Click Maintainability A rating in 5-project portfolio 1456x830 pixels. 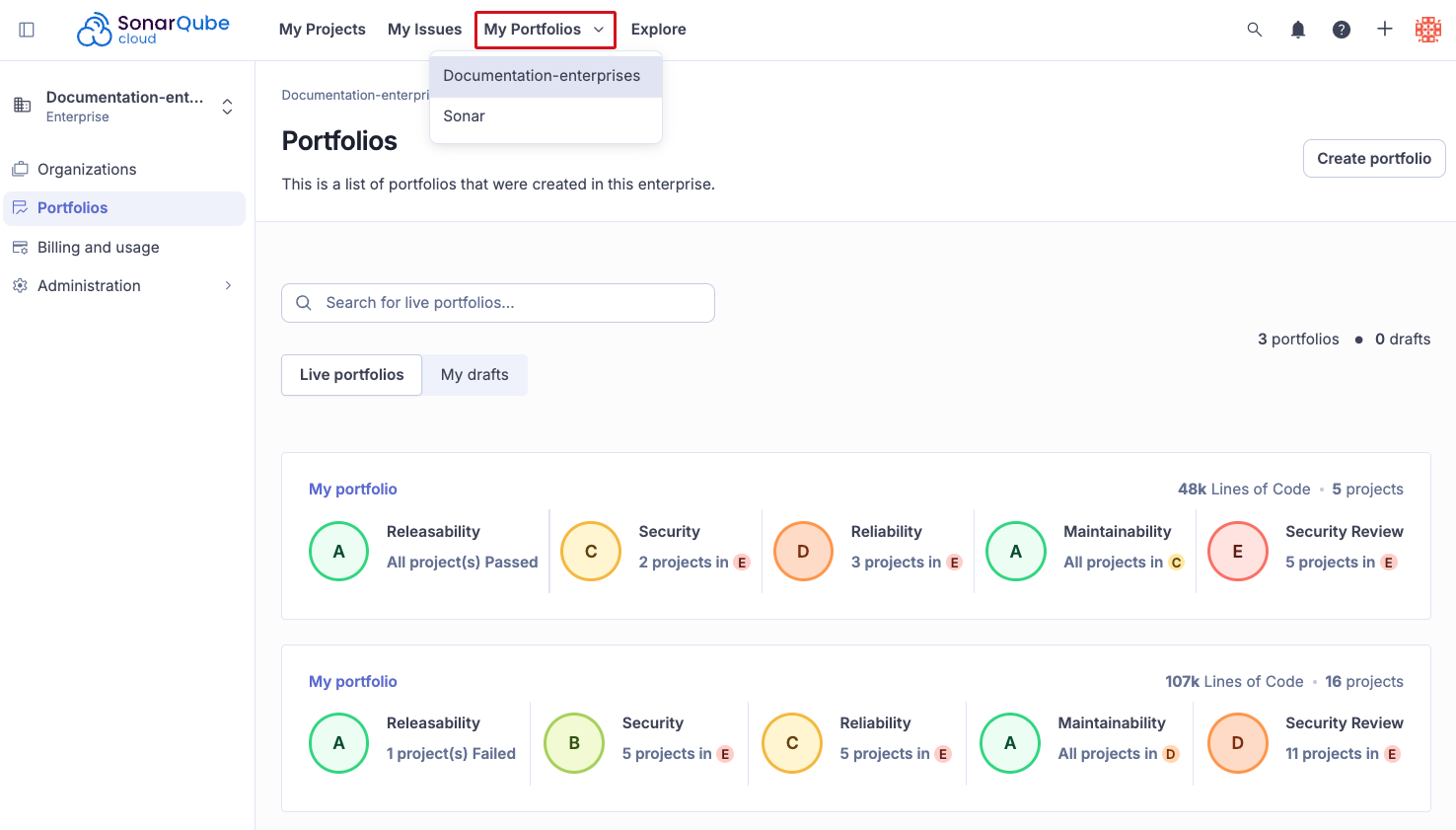[x=1016, y=551]
